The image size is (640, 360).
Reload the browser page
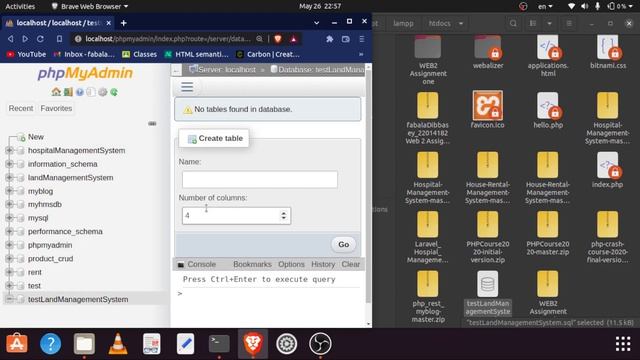40,39
